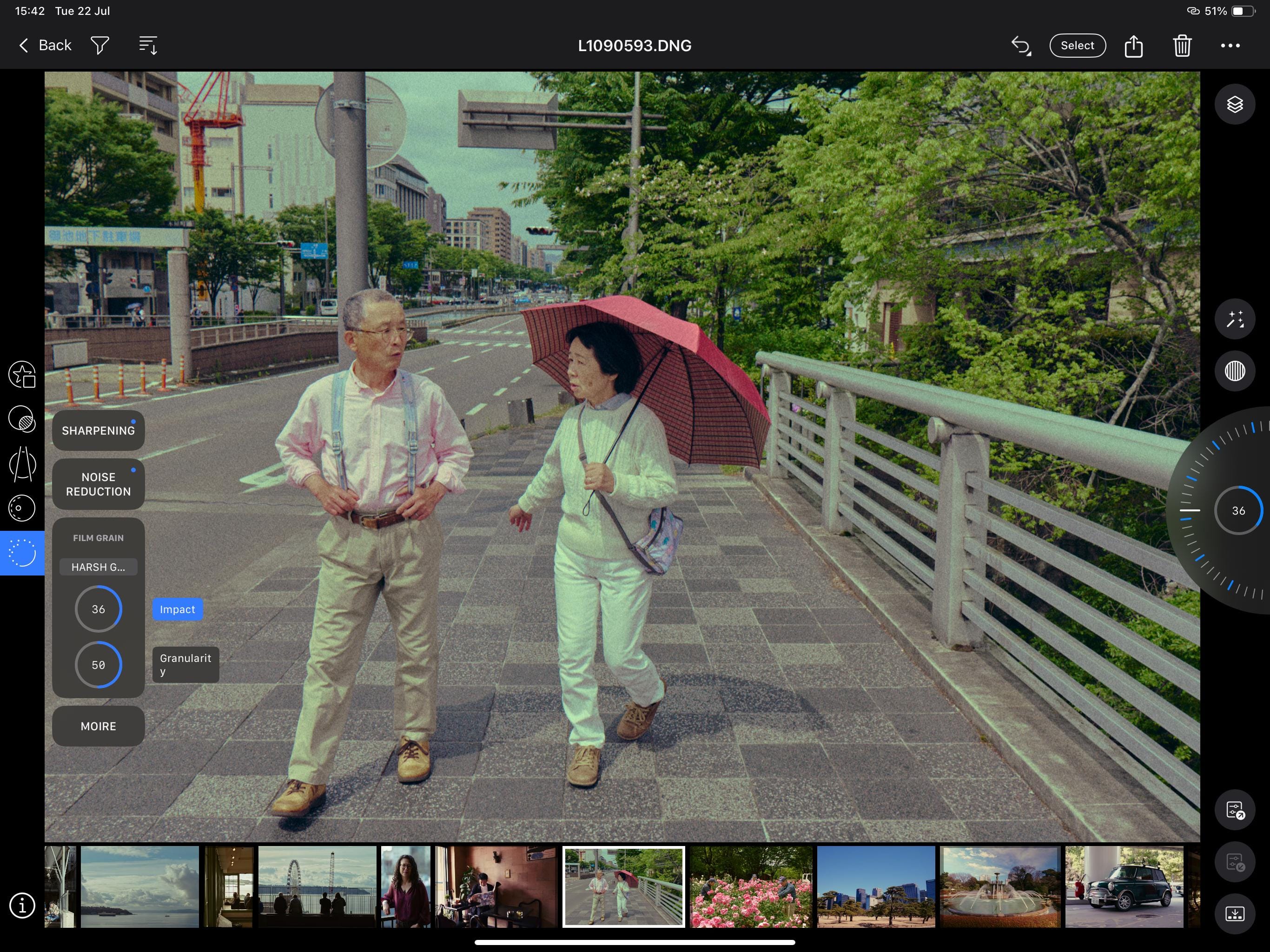Tap the Granularity label

point(185,665)
